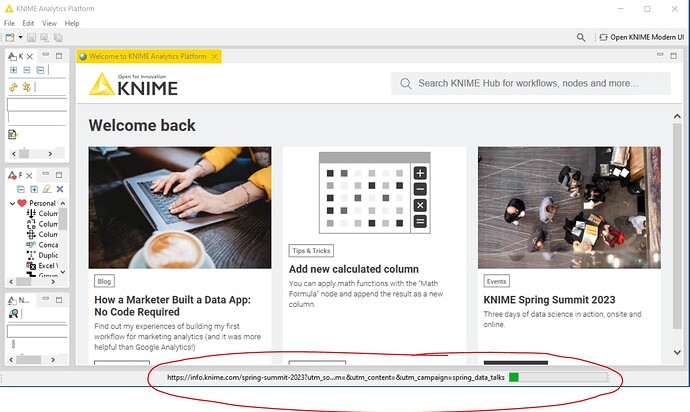
Task: Click the toolbar search magnifier icon
Action: click(581, 37)
